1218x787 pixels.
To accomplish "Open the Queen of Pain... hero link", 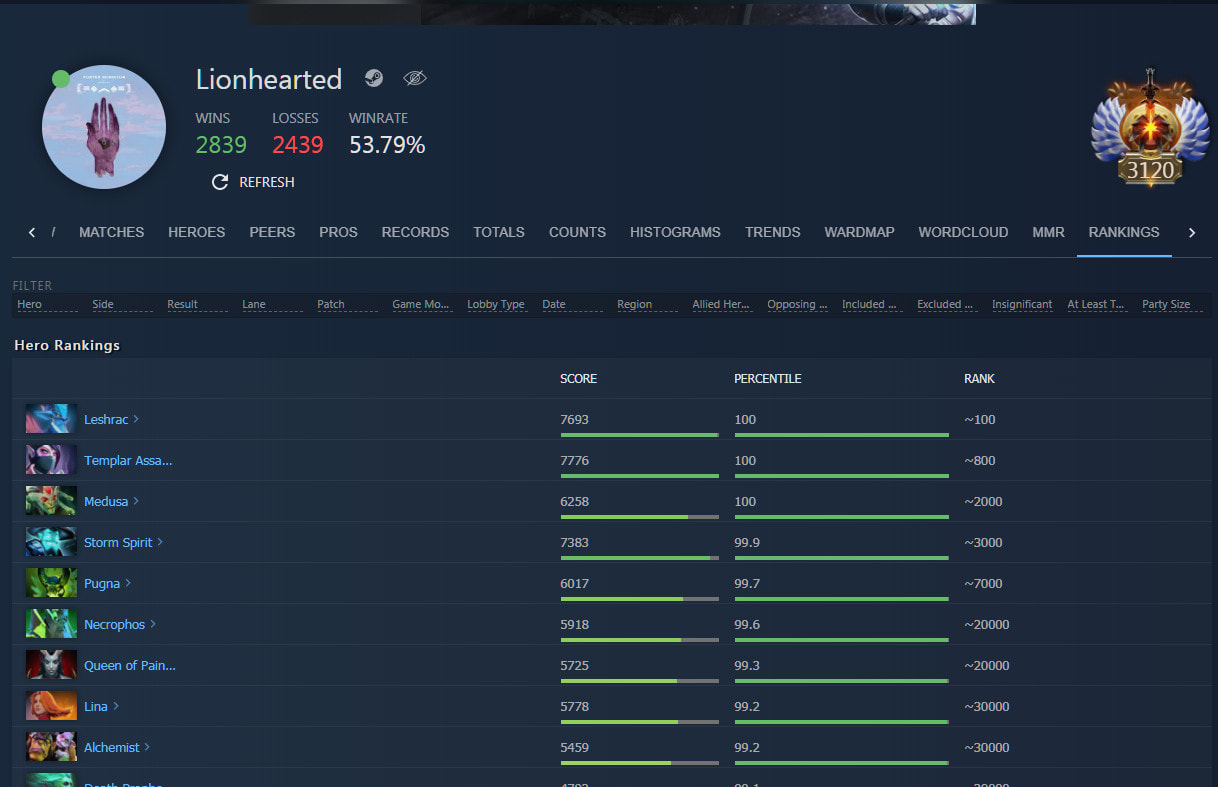I will (x=130, y=666).
